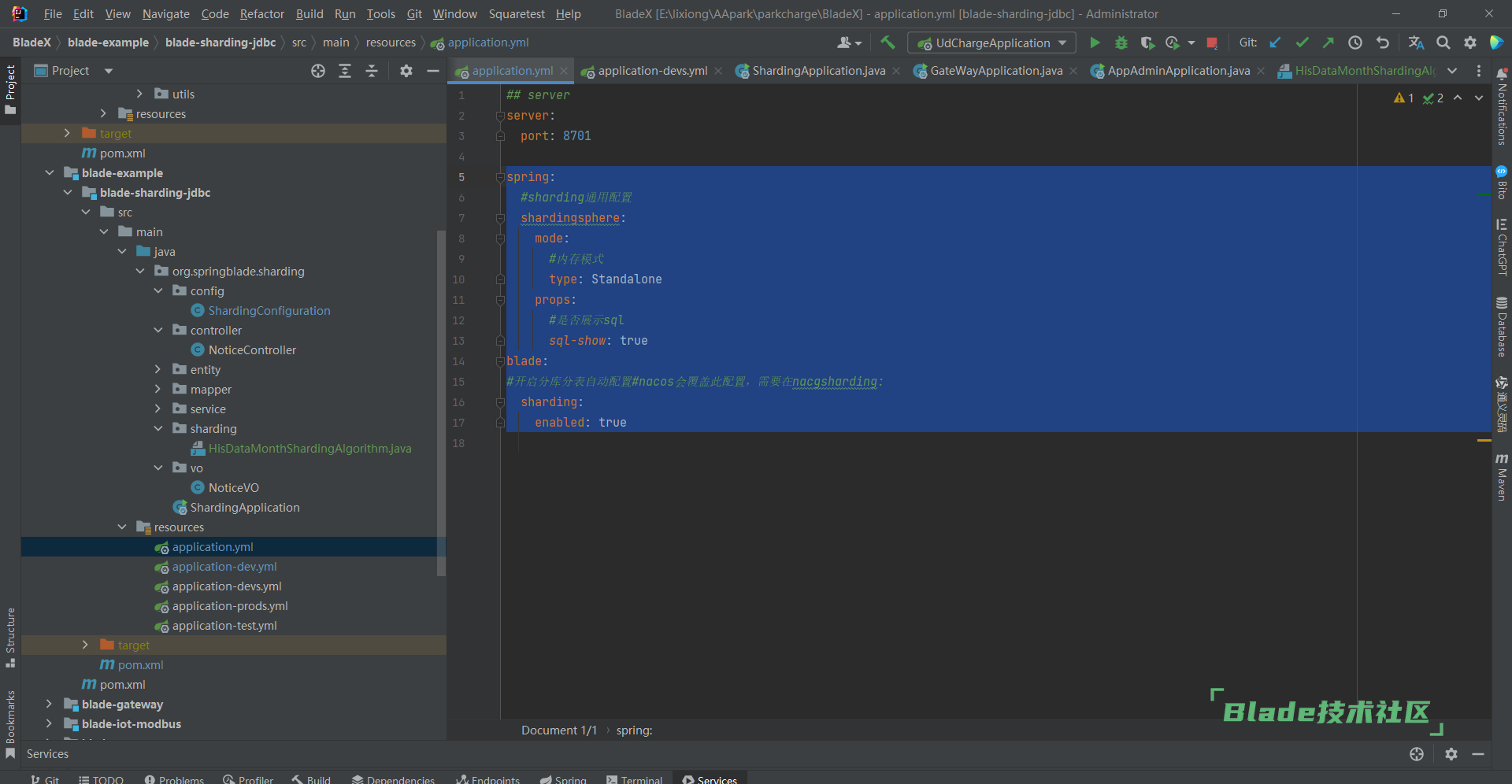Fold the shardingsphere block at line 7

pos(500,218)
